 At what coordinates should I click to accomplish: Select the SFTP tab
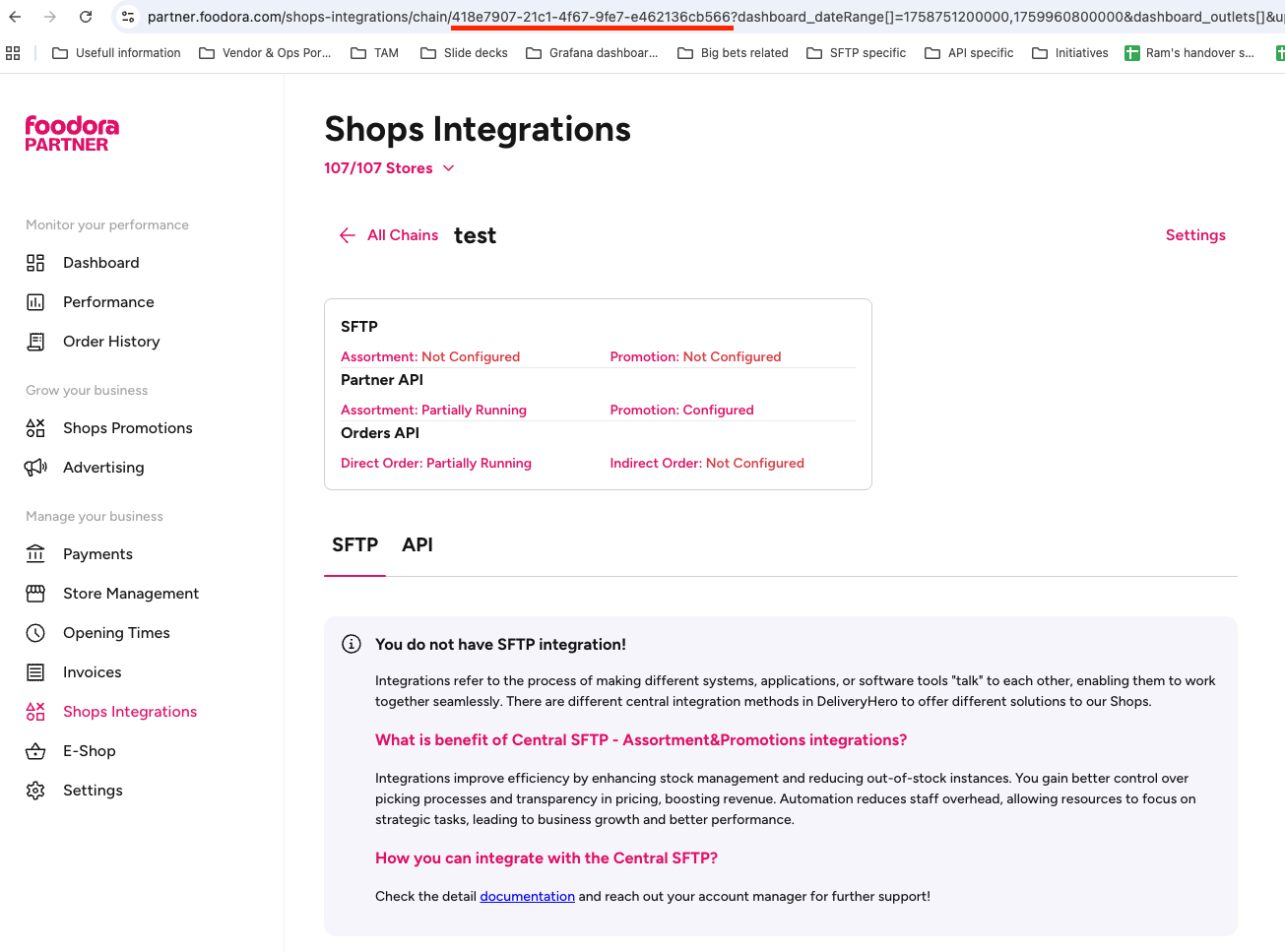tap(354, 545)
